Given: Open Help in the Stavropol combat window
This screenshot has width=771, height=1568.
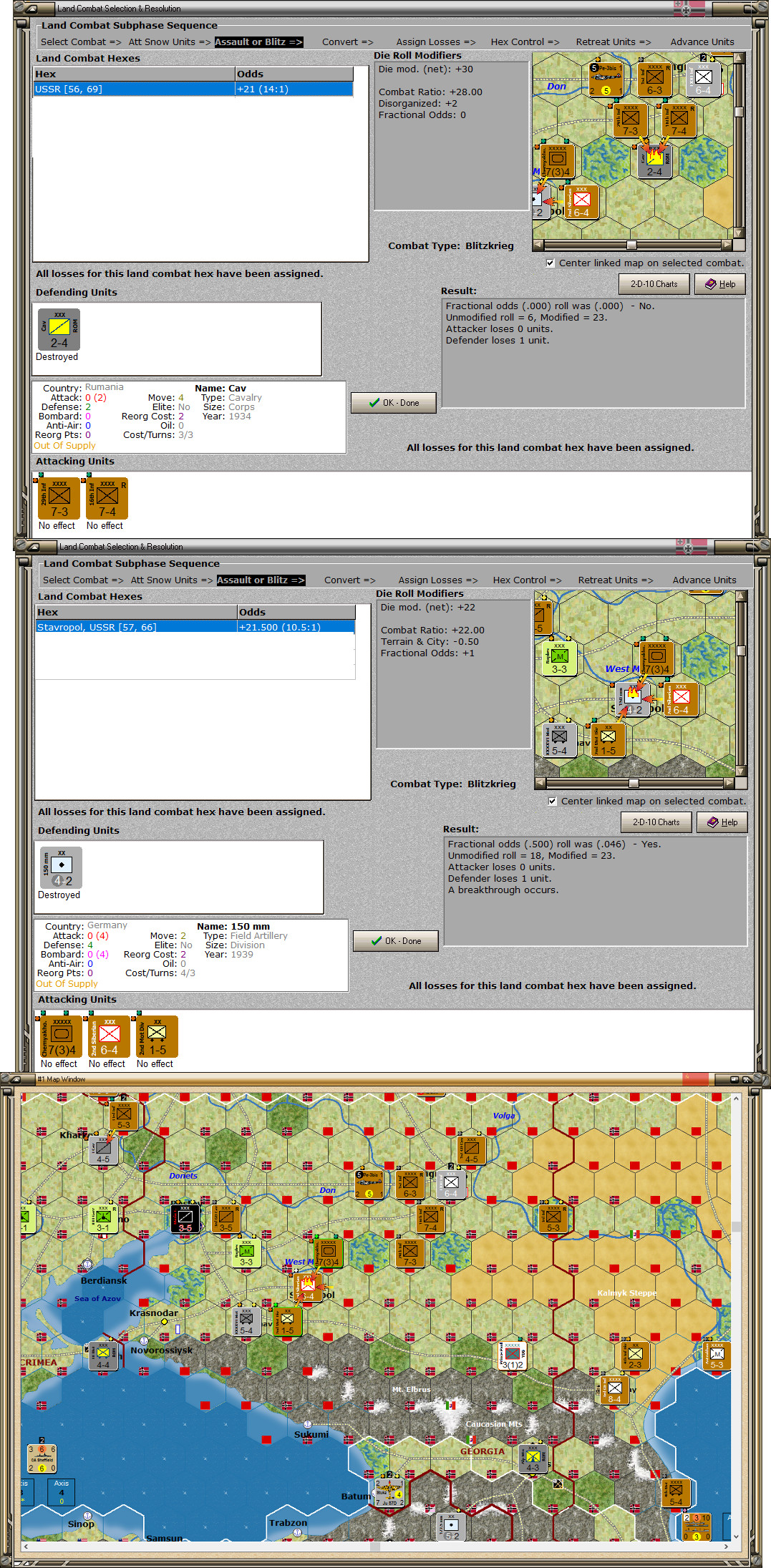Looking at the screenshot, I should (722, 822).
